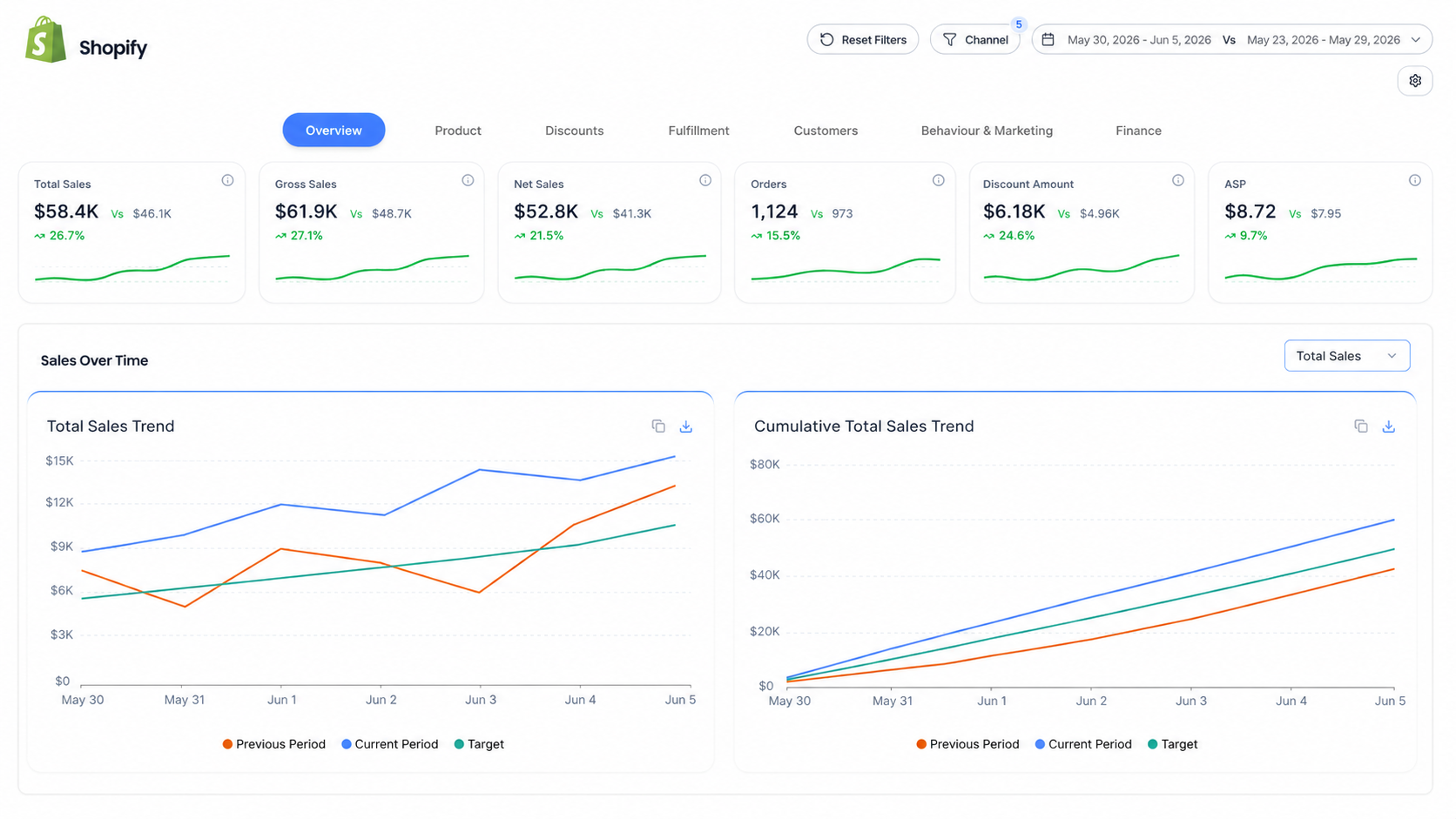
Task: Toggle Current Period in Cumulative trend legend
Action: click(1083, 744)
